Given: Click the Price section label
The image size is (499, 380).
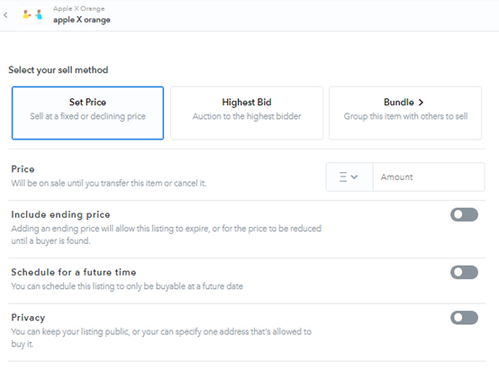Looking at the screenshot, I should click(x=23, y=169).
